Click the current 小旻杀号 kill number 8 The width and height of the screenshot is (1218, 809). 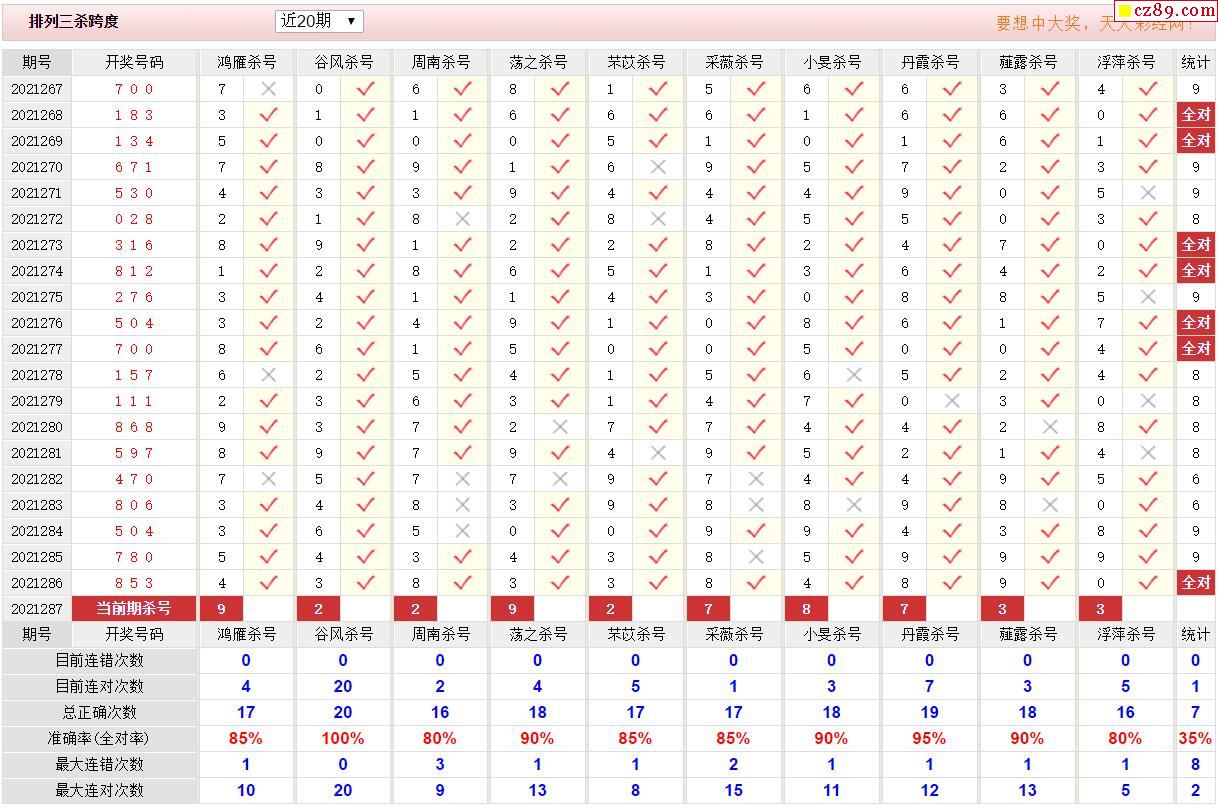pyautogui.click(x=806, y=609)
